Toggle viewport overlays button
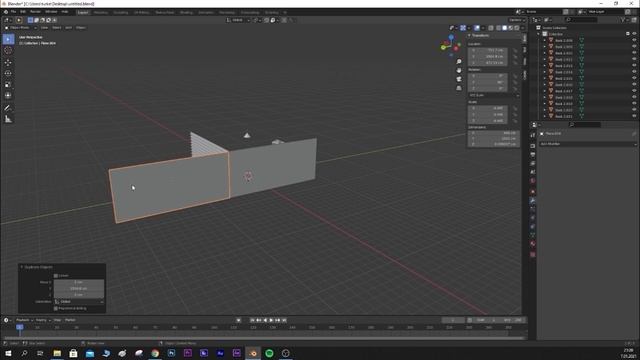640x360 pixels. (x=477, y=28)
